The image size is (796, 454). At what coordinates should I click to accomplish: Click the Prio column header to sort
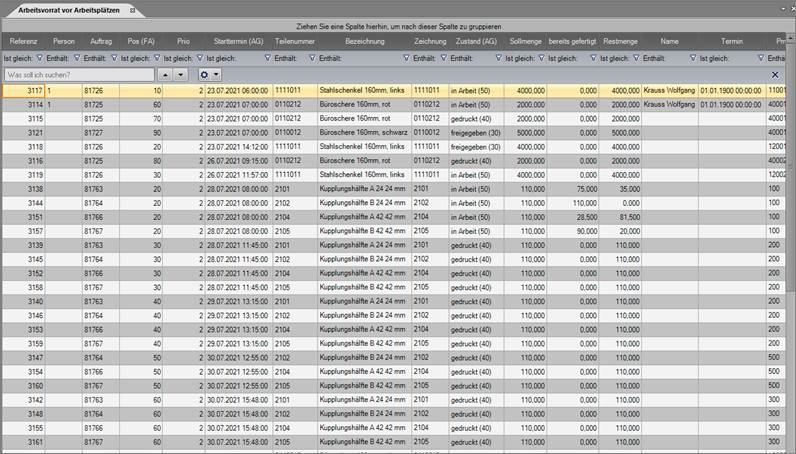pyautogui.click(x=183, y=42)
